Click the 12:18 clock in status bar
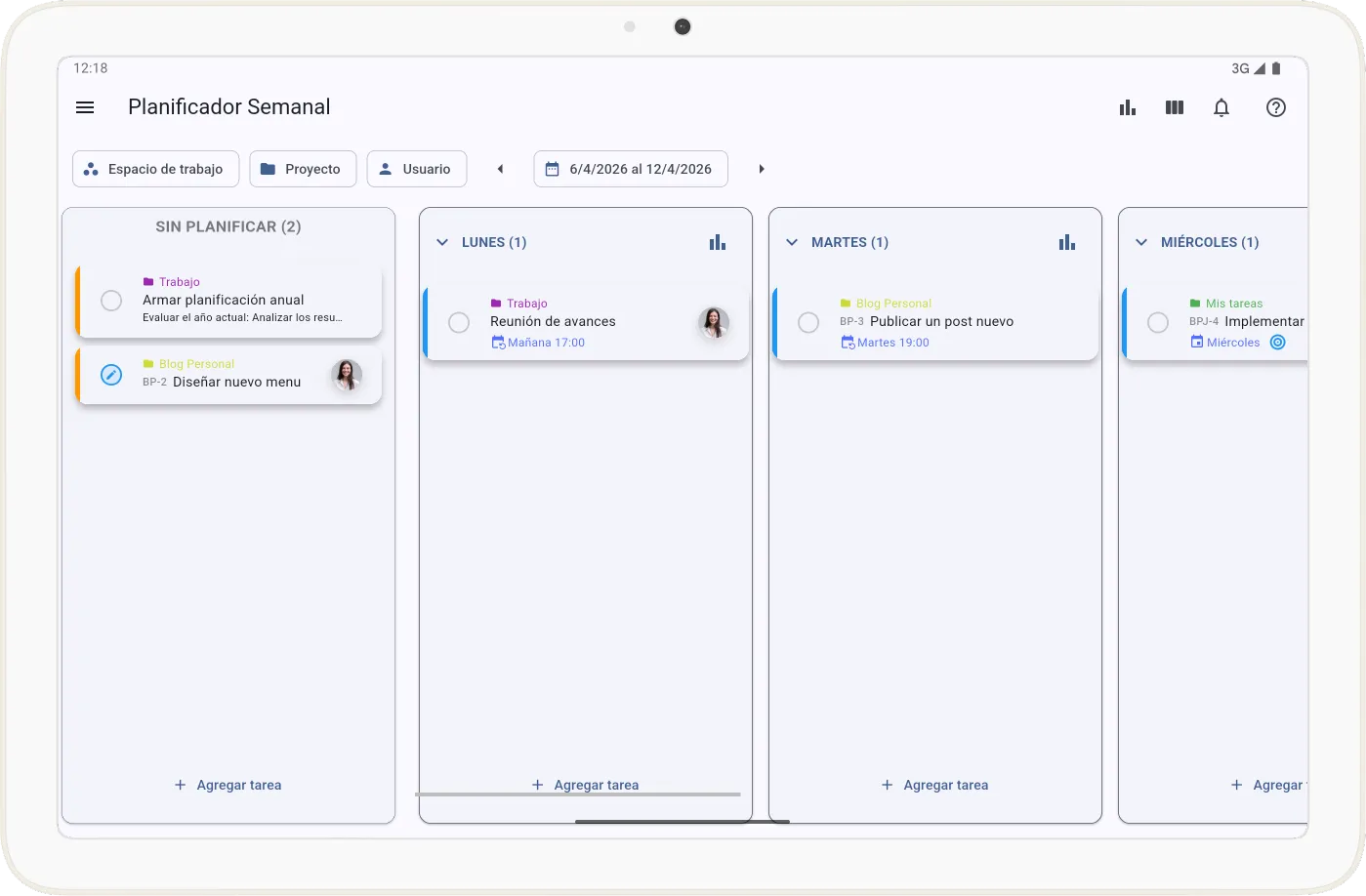This screenshot has width=1366, height=896. (x=91, y=68)
